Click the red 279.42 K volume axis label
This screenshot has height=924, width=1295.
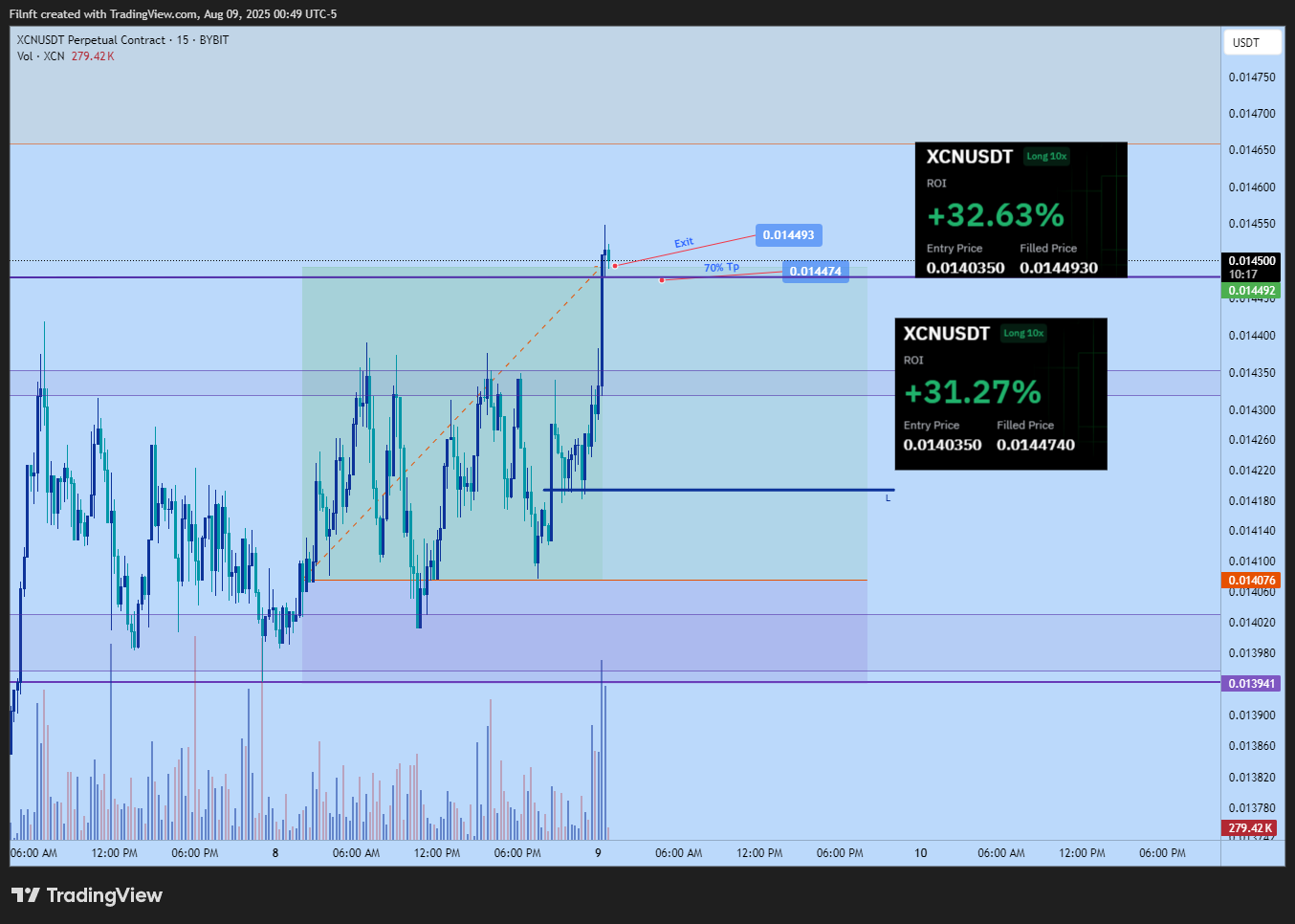(1250, 828)
